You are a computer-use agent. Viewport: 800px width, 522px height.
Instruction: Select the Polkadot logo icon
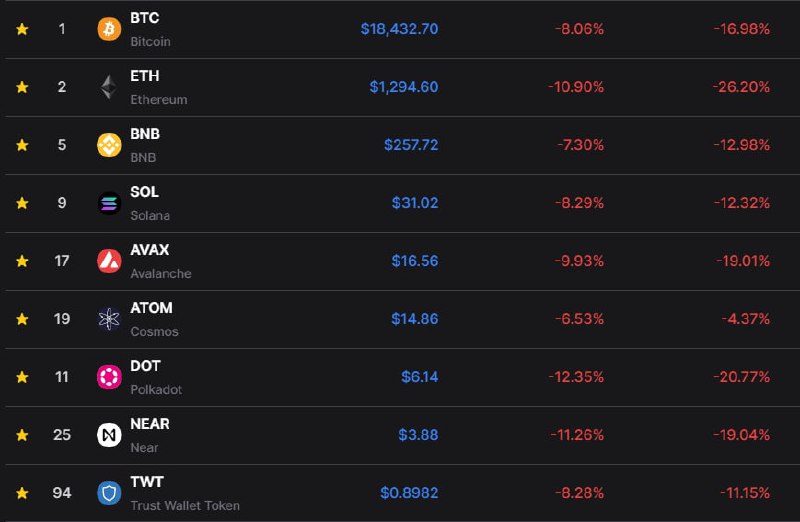tap(109, 377)
